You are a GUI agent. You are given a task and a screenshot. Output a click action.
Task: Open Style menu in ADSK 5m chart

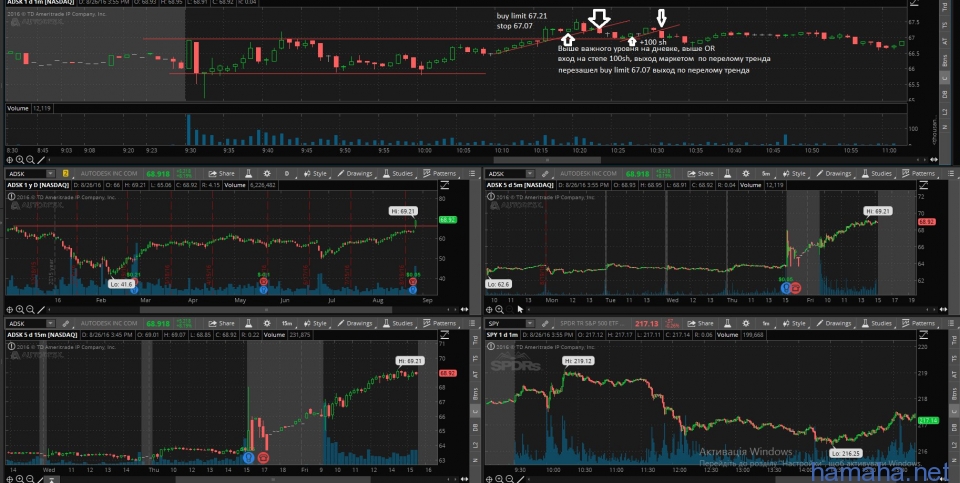(794, 173)
